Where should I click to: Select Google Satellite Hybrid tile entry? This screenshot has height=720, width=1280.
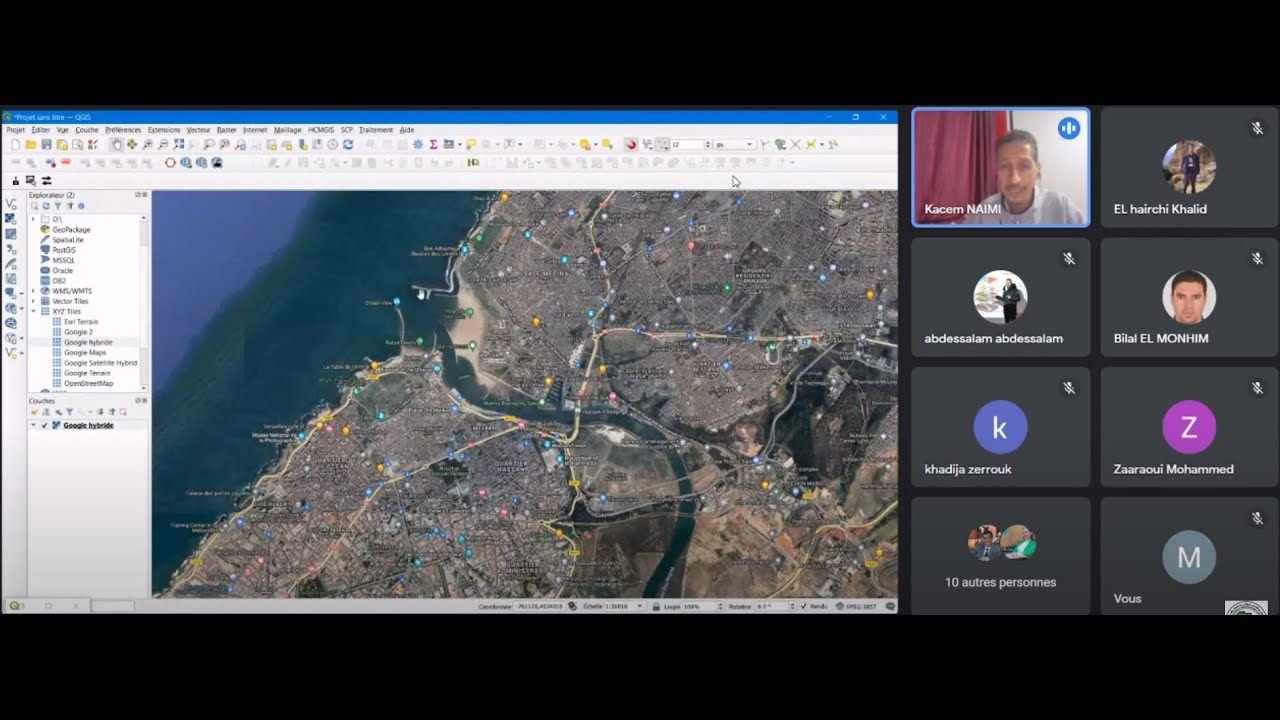[100, 363]
